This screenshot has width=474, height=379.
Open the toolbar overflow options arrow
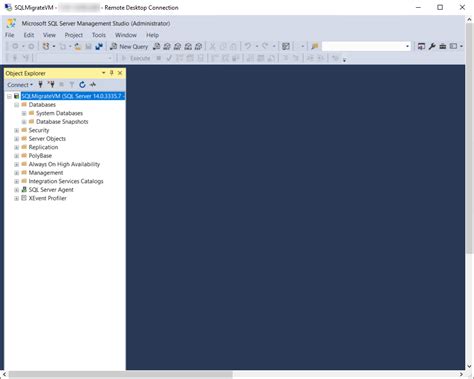(x=344, y=60)
